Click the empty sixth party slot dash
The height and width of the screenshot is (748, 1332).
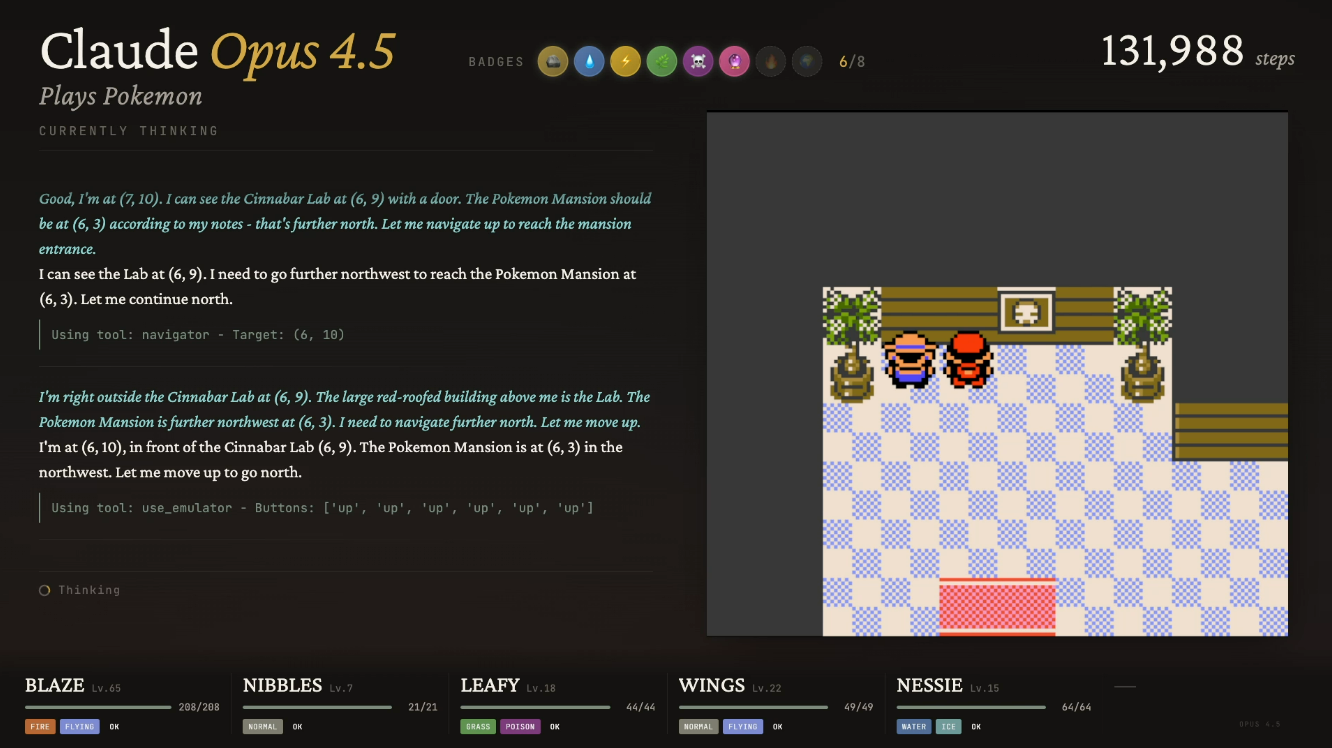point(1125,687)
